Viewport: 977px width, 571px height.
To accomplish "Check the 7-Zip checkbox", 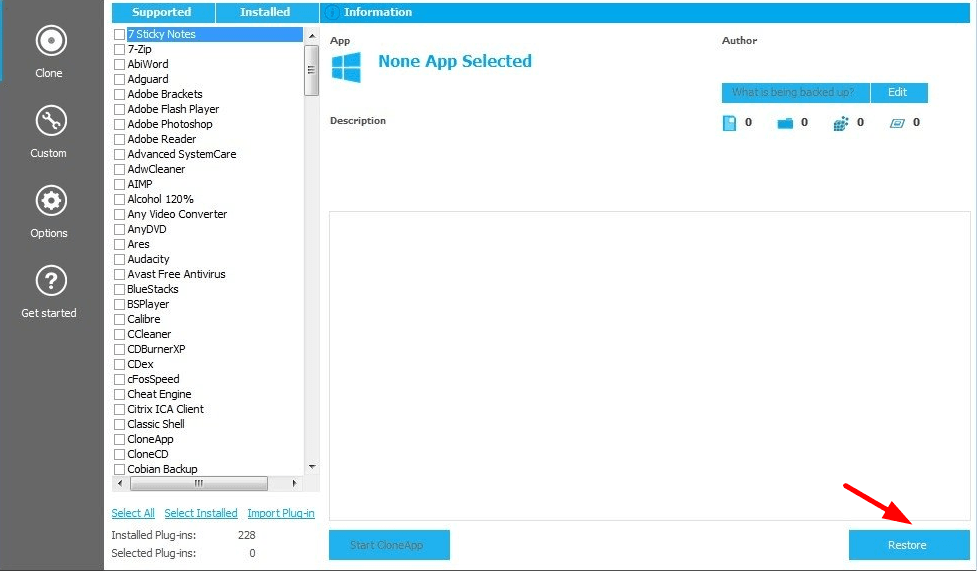I will point(120,49).
